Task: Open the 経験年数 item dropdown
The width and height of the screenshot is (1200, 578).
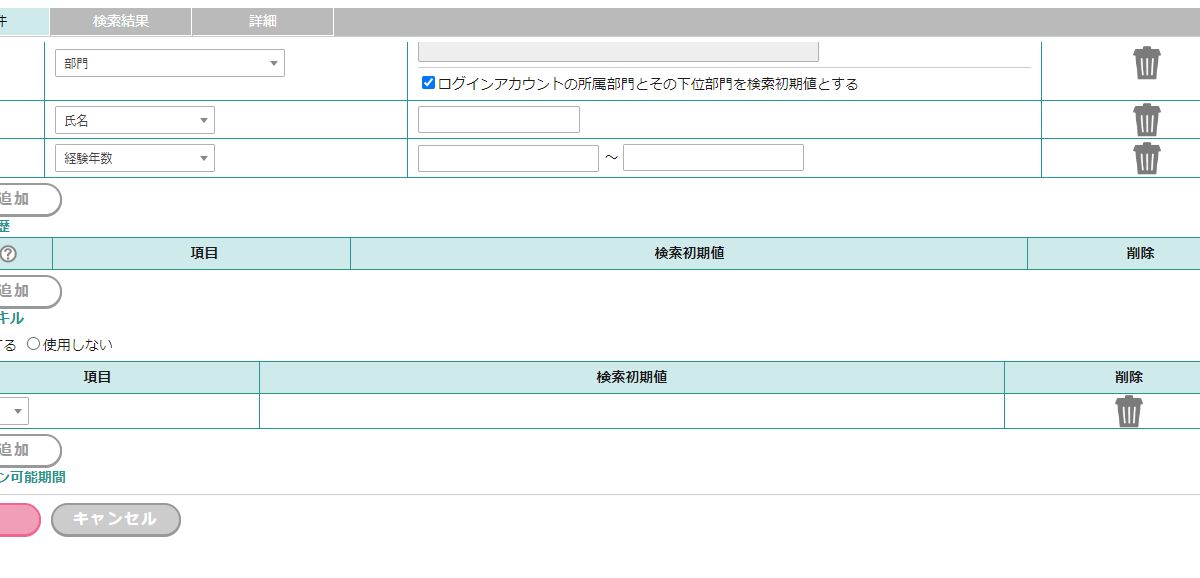Action: 134,158
